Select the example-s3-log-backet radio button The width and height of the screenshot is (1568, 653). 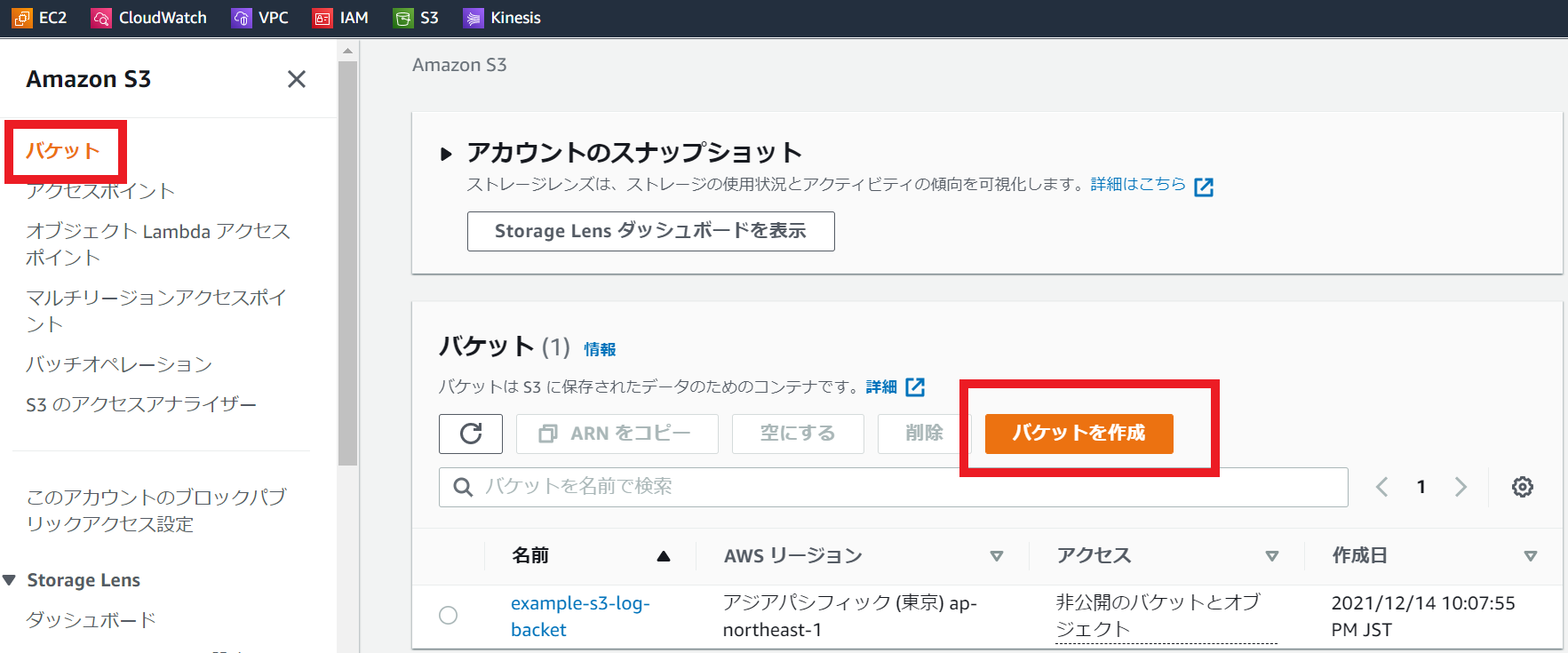click(x=449, y=615)
